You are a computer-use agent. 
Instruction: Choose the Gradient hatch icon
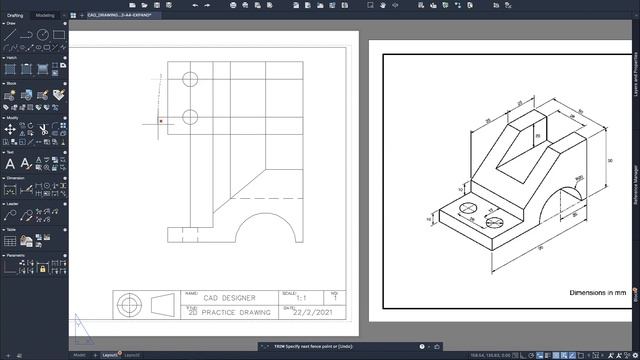pyautogui.click(x=43, y=69)
